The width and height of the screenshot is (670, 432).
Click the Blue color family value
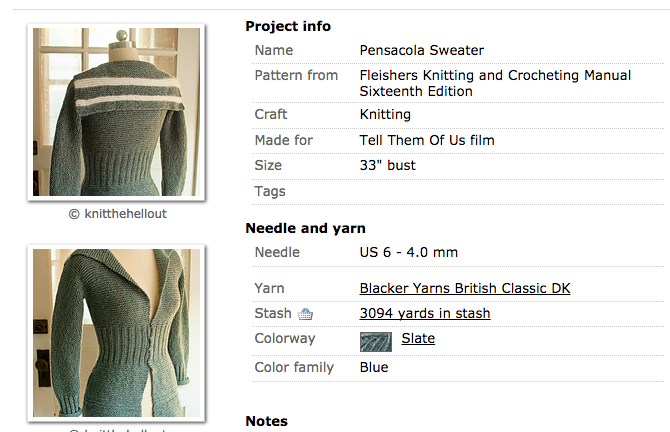(x=374, y=368)
